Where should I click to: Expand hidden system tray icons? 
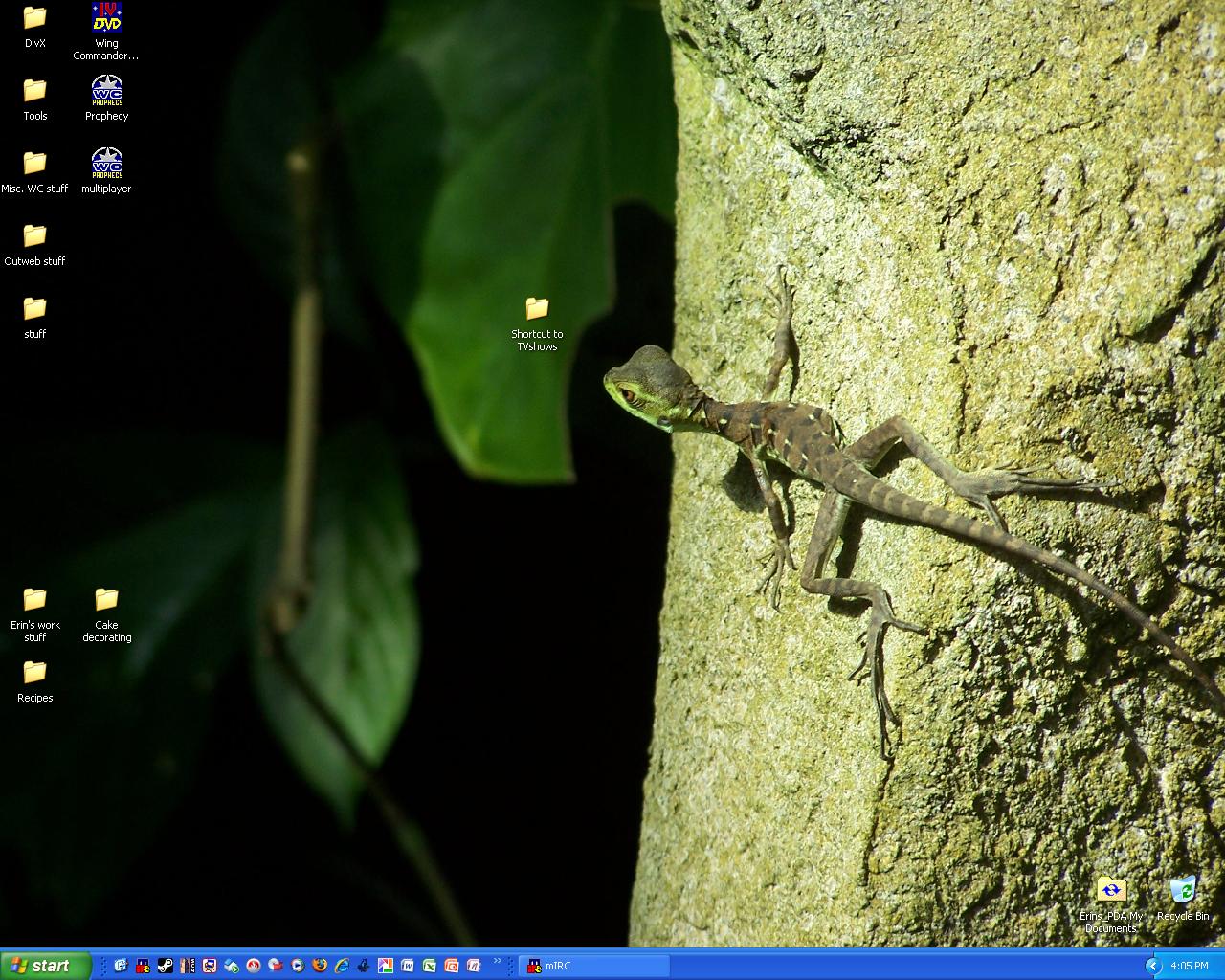coord(1154,966)
